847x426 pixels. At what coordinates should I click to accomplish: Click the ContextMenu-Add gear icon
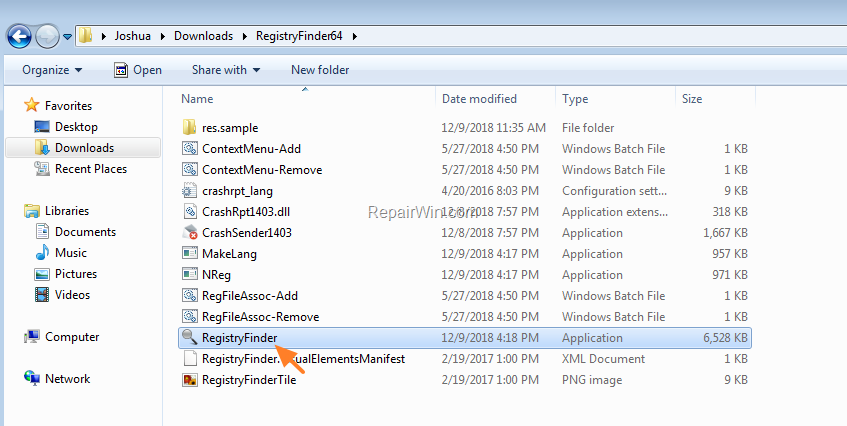(x=190, y=148)
